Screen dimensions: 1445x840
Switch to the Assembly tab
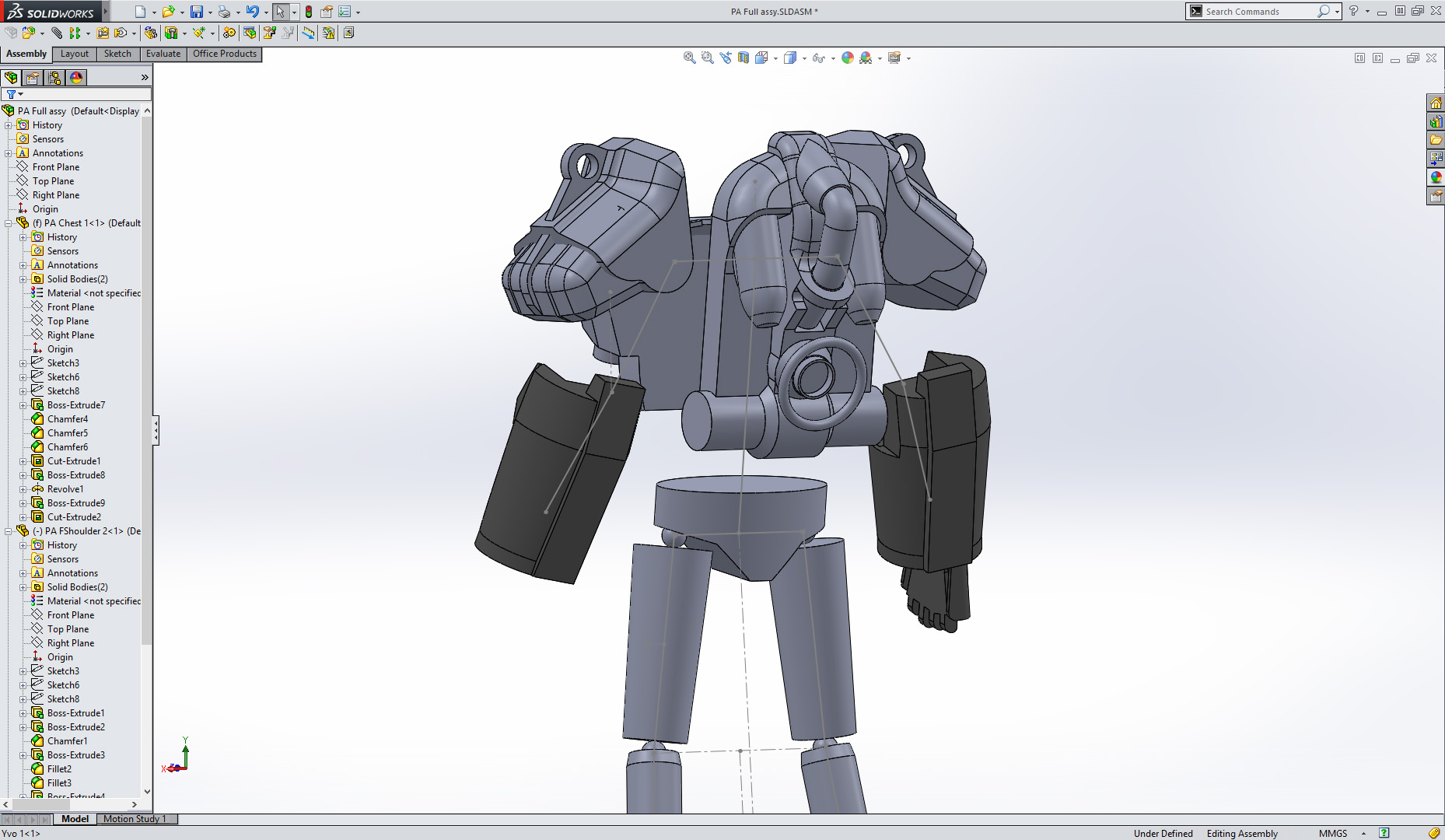(26, 54)
